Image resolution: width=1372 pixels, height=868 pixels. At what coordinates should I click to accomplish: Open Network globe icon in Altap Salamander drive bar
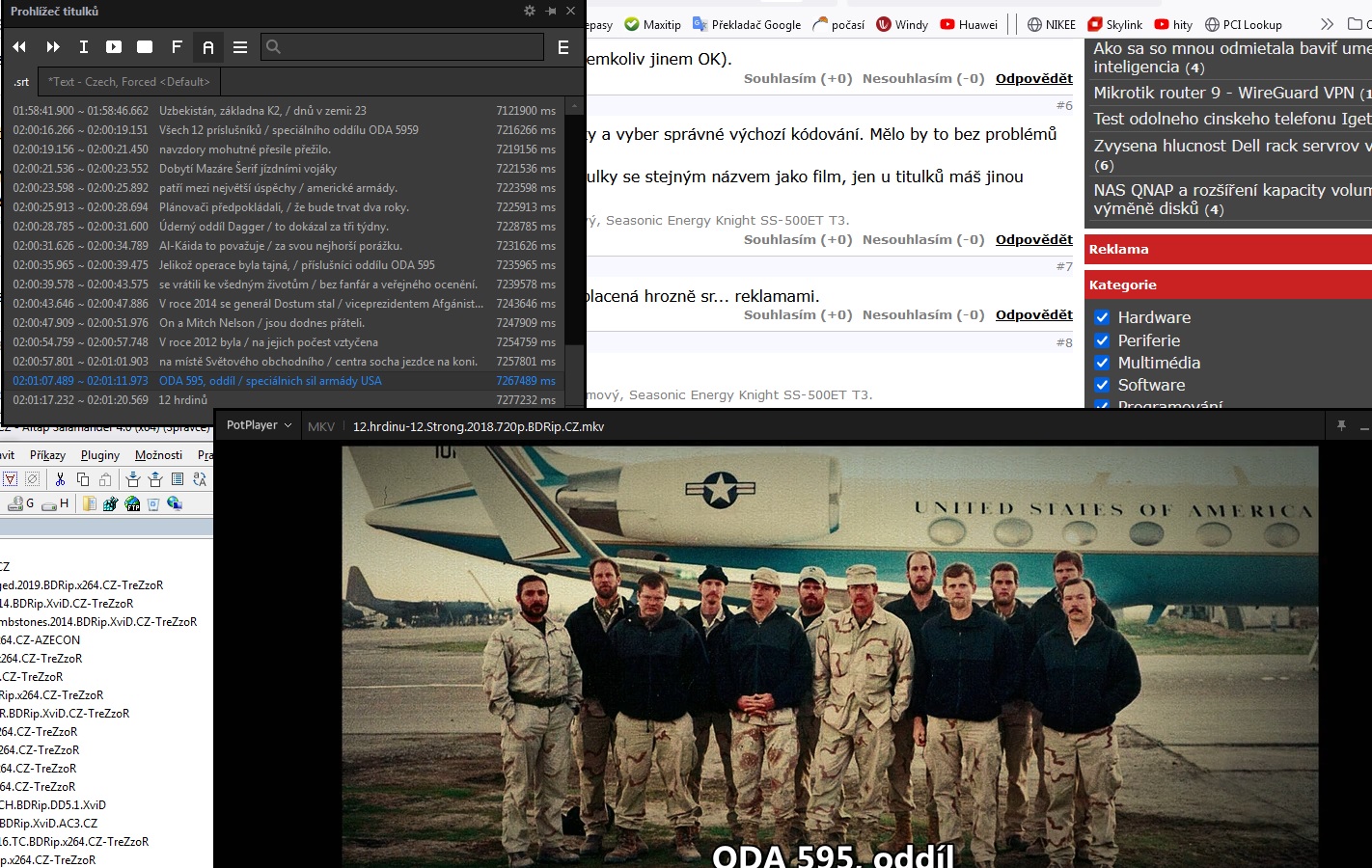tap(175, 503)
